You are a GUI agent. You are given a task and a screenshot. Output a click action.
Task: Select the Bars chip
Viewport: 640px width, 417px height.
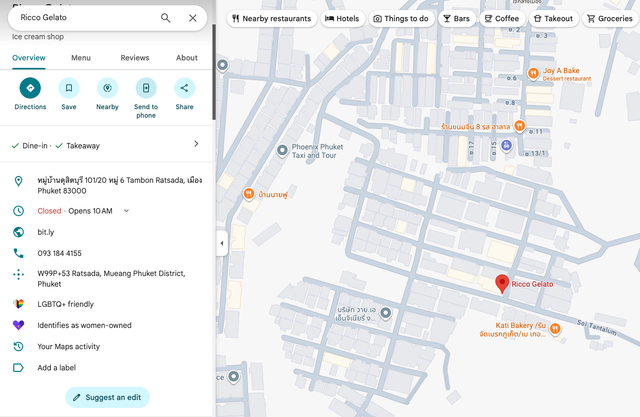(457, 19)
